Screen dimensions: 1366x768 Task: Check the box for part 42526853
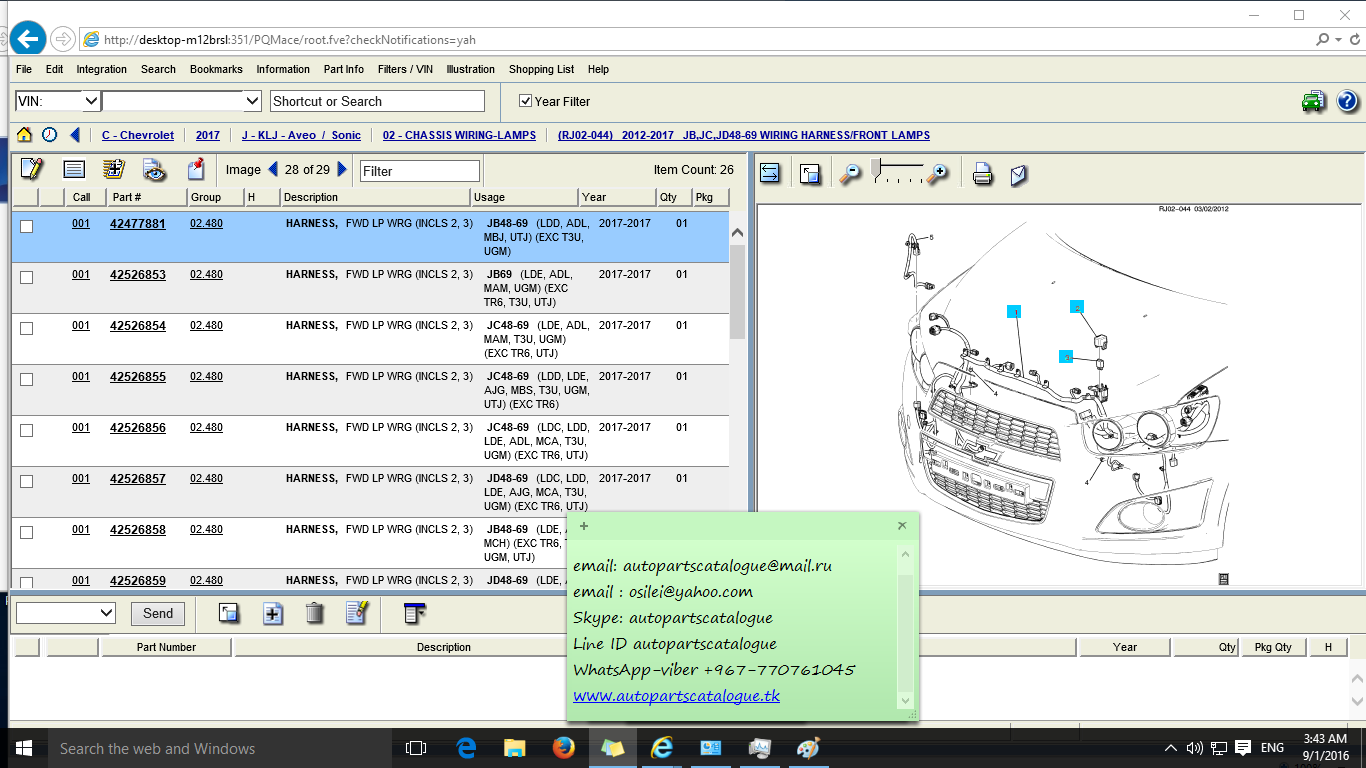click(x=27, y=277)
